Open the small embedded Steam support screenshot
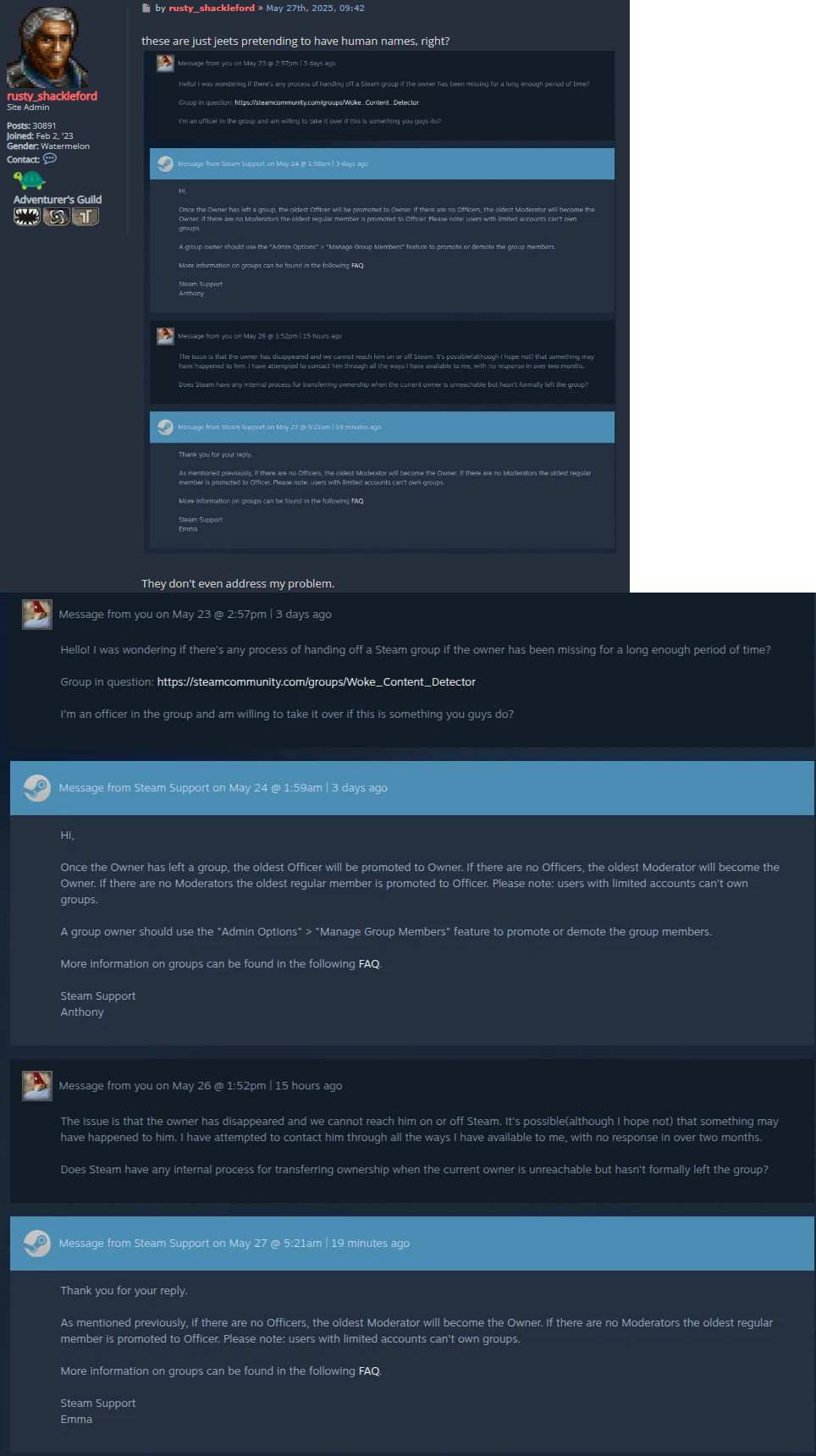Image resolution: width=816 pixels, height=1456 pixels. tap(379, 302)
